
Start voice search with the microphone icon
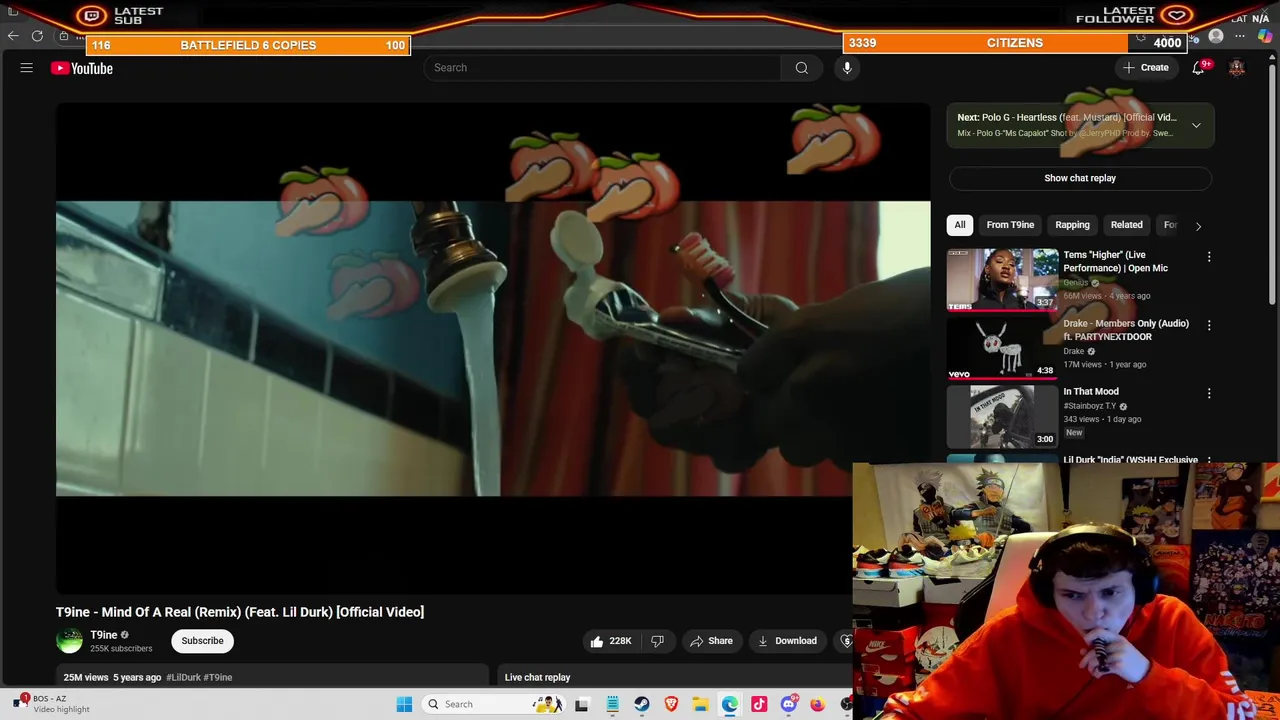tap(847, 68)
